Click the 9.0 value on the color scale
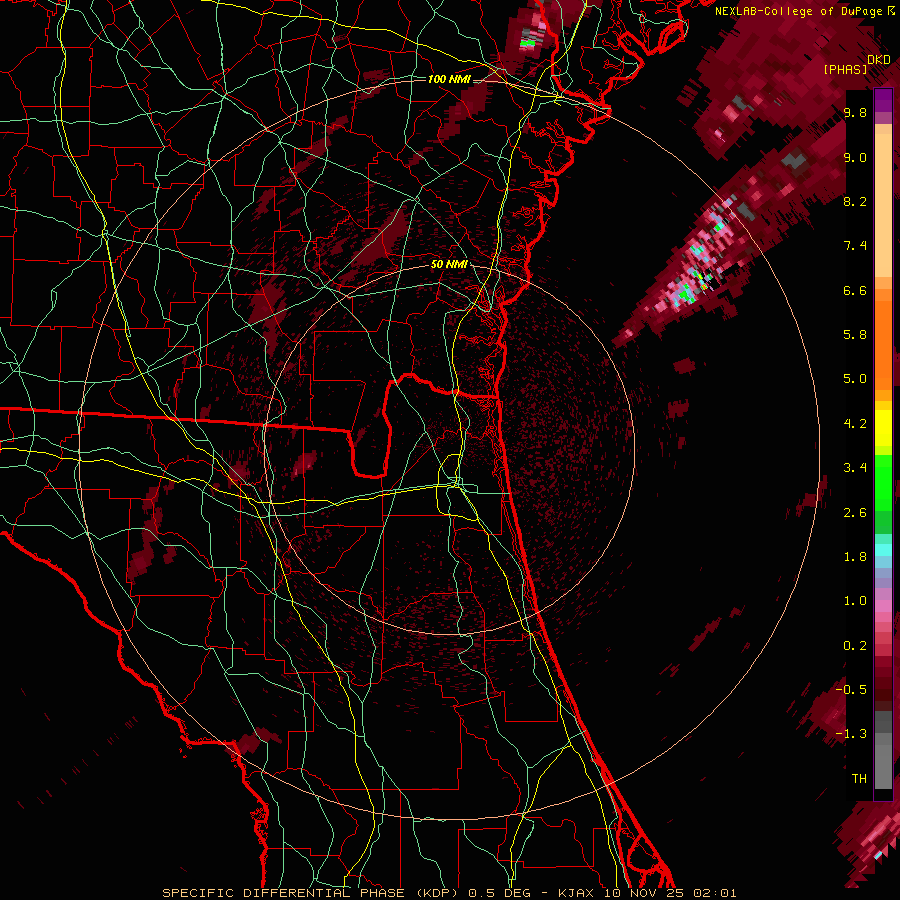900x900 pixels. 855,157
